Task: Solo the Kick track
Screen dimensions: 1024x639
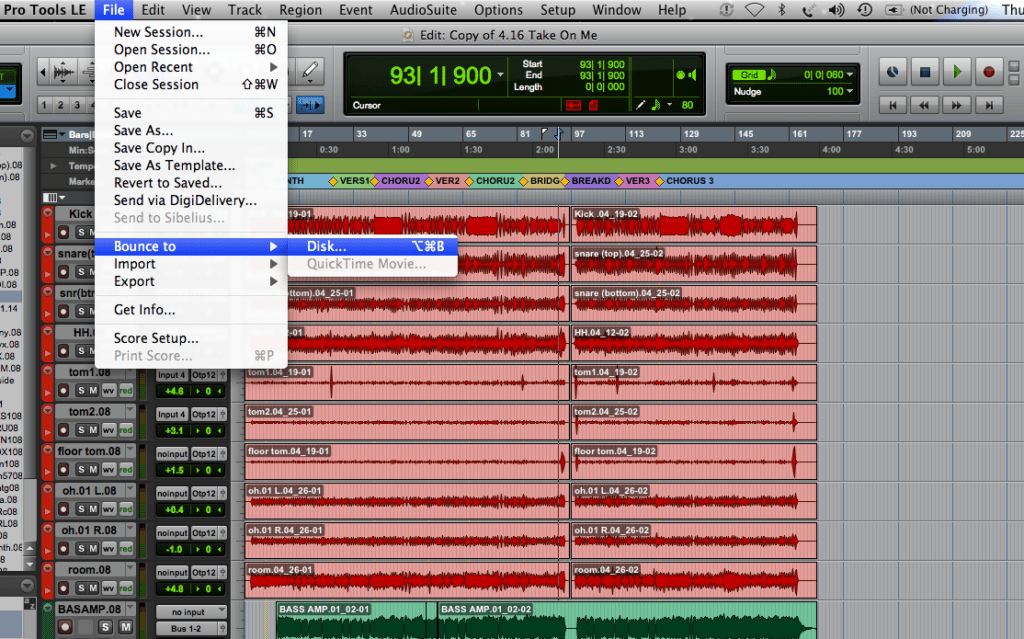Action: tap(82, 230)
